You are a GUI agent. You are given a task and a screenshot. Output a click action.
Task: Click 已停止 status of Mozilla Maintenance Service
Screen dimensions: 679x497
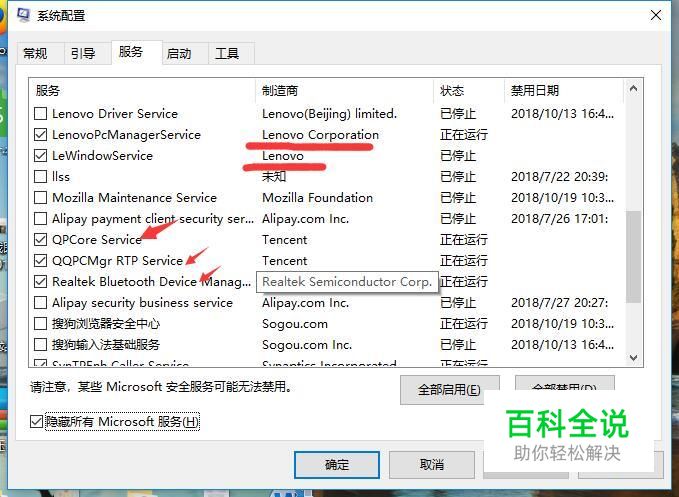tap(458, 198)
